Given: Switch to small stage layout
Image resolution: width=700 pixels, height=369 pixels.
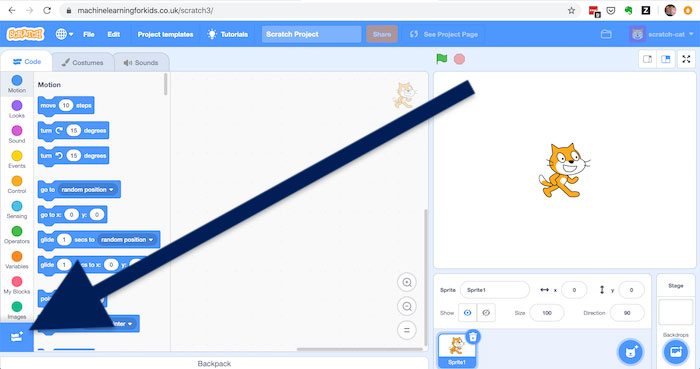Looking at the screenshot, I should point(647,59).
